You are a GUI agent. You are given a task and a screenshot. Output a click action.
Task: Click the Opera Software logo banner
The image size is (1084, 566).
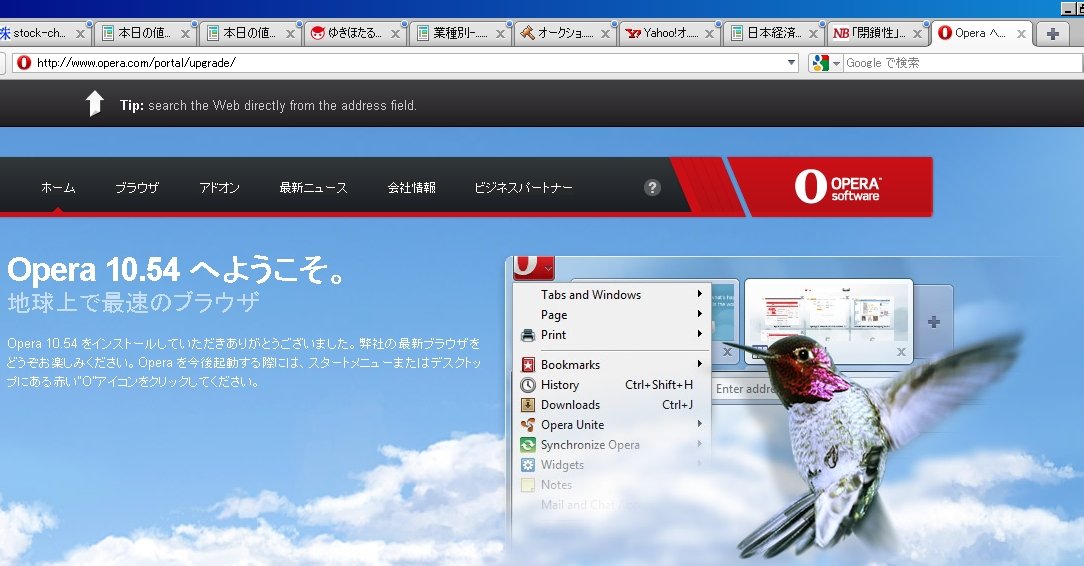(x=836, y=187)
